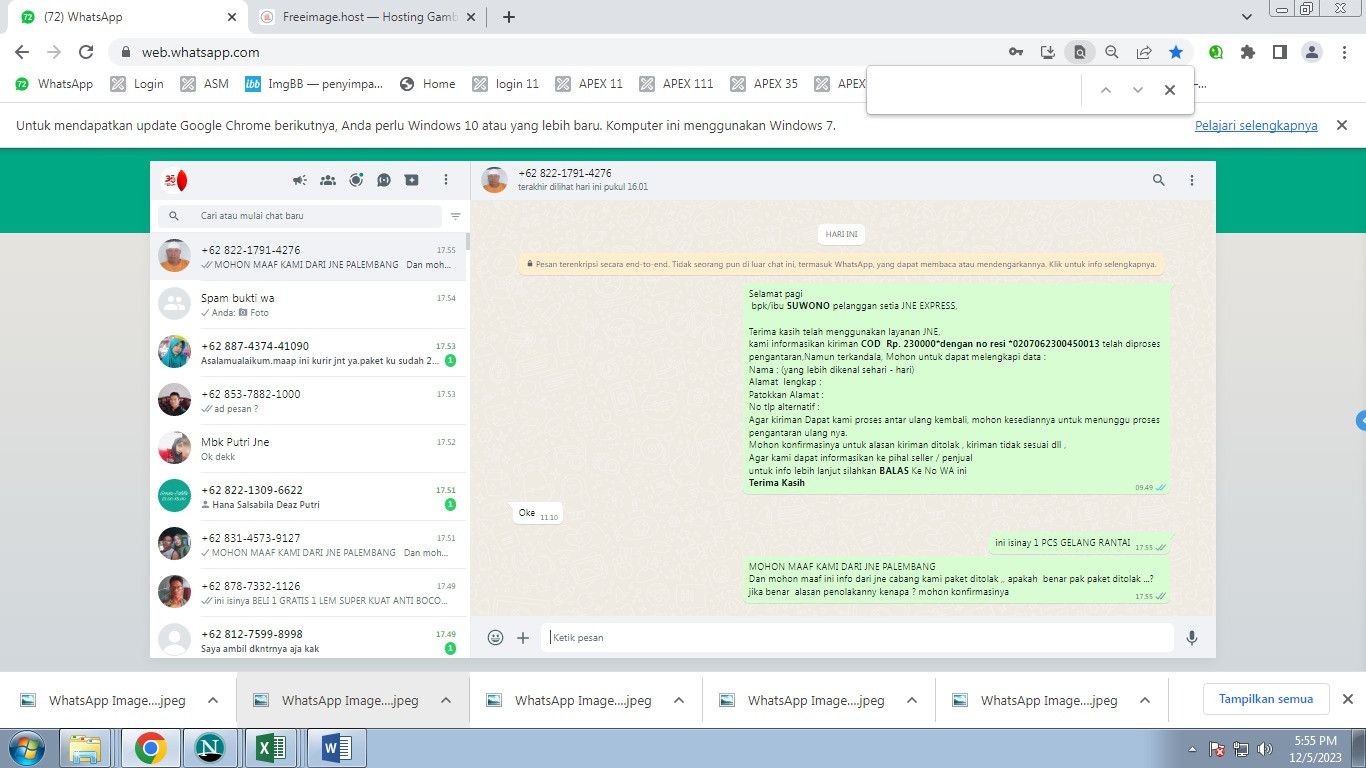Click 'Tampilkan semua' downloads button
Image resolution: width=1366 pixels, height=768 pixels.
coord(1266,699)
